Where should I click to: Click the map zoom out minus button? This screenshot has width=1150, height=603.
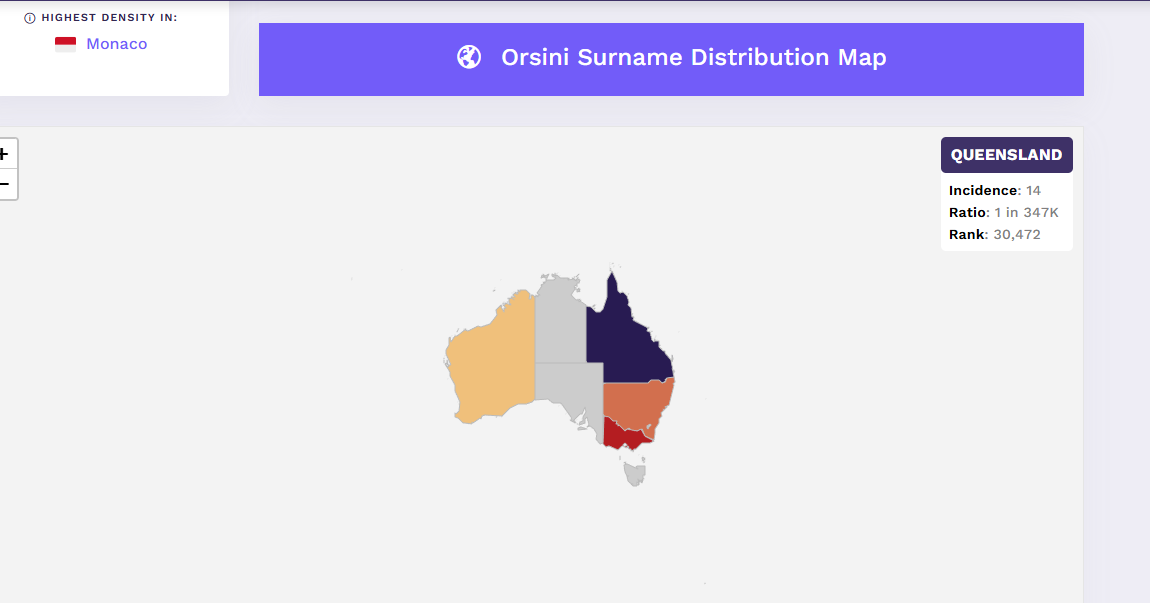point(6,184)
